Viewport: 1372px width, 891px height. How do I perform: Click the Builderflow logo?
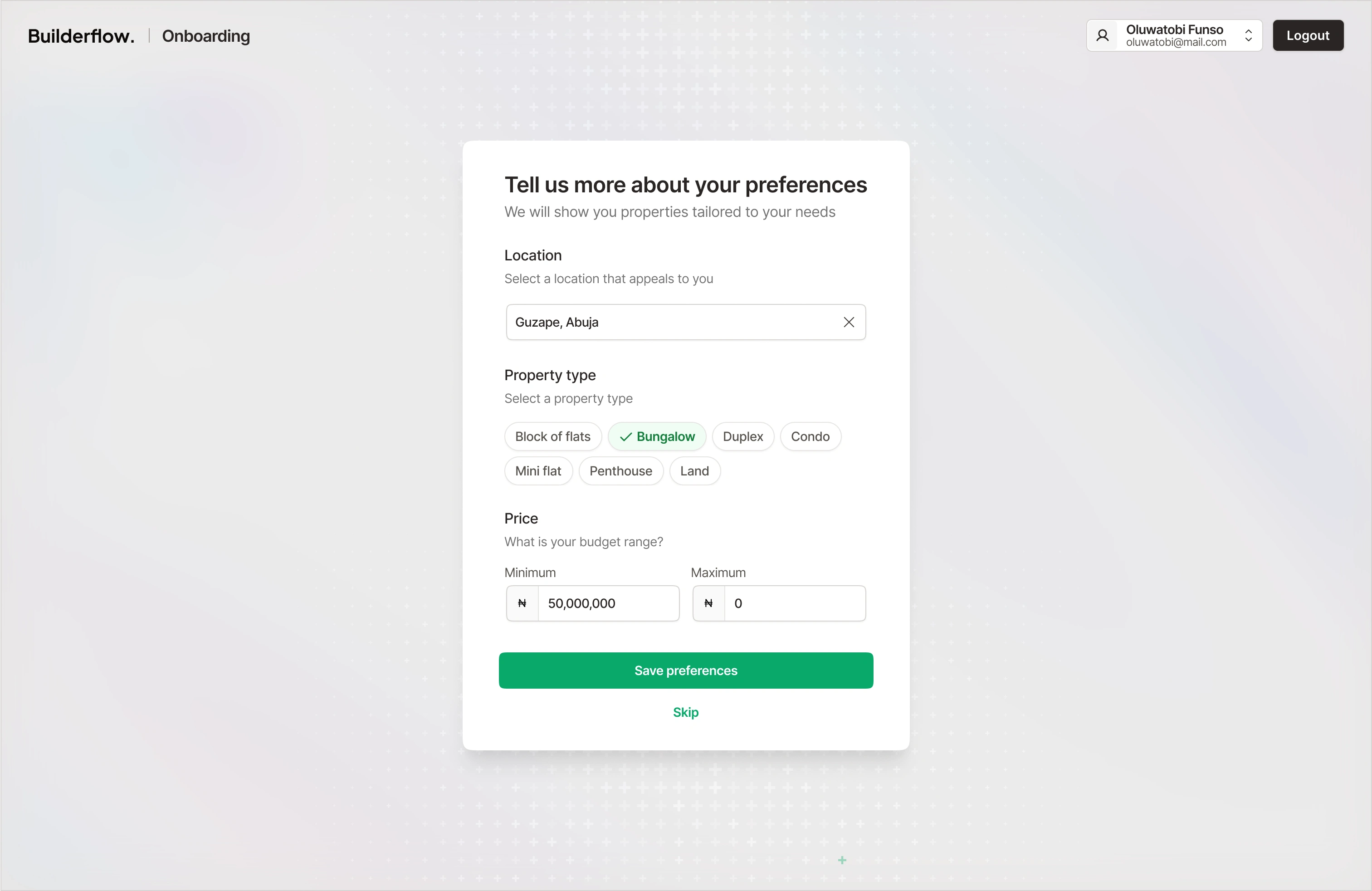pos(81,36)
